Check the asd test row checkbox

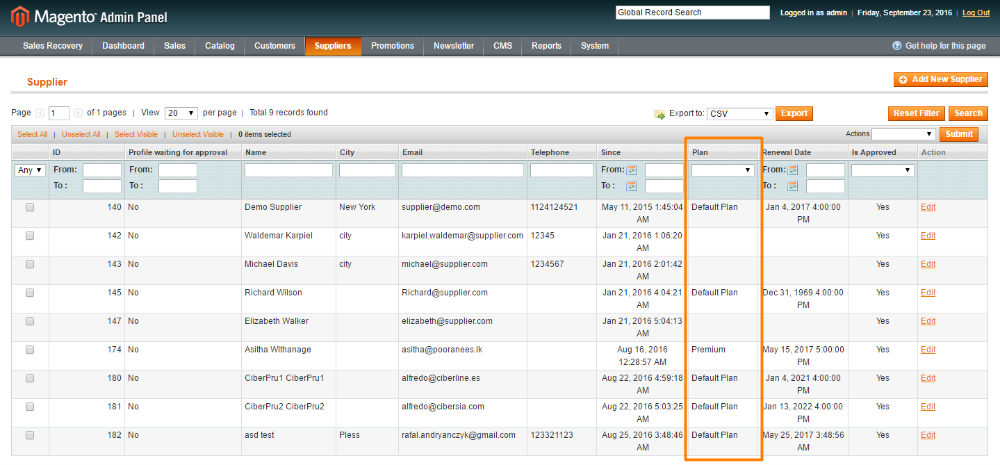29,435
